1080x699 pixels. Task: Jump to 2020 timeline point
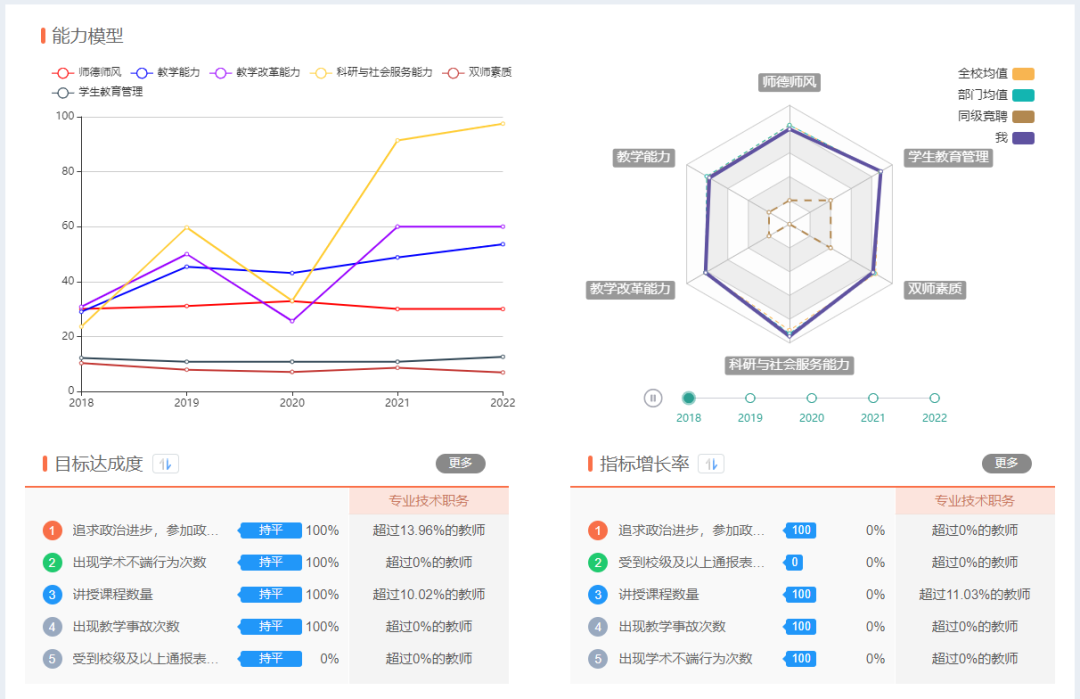point(812,398)
